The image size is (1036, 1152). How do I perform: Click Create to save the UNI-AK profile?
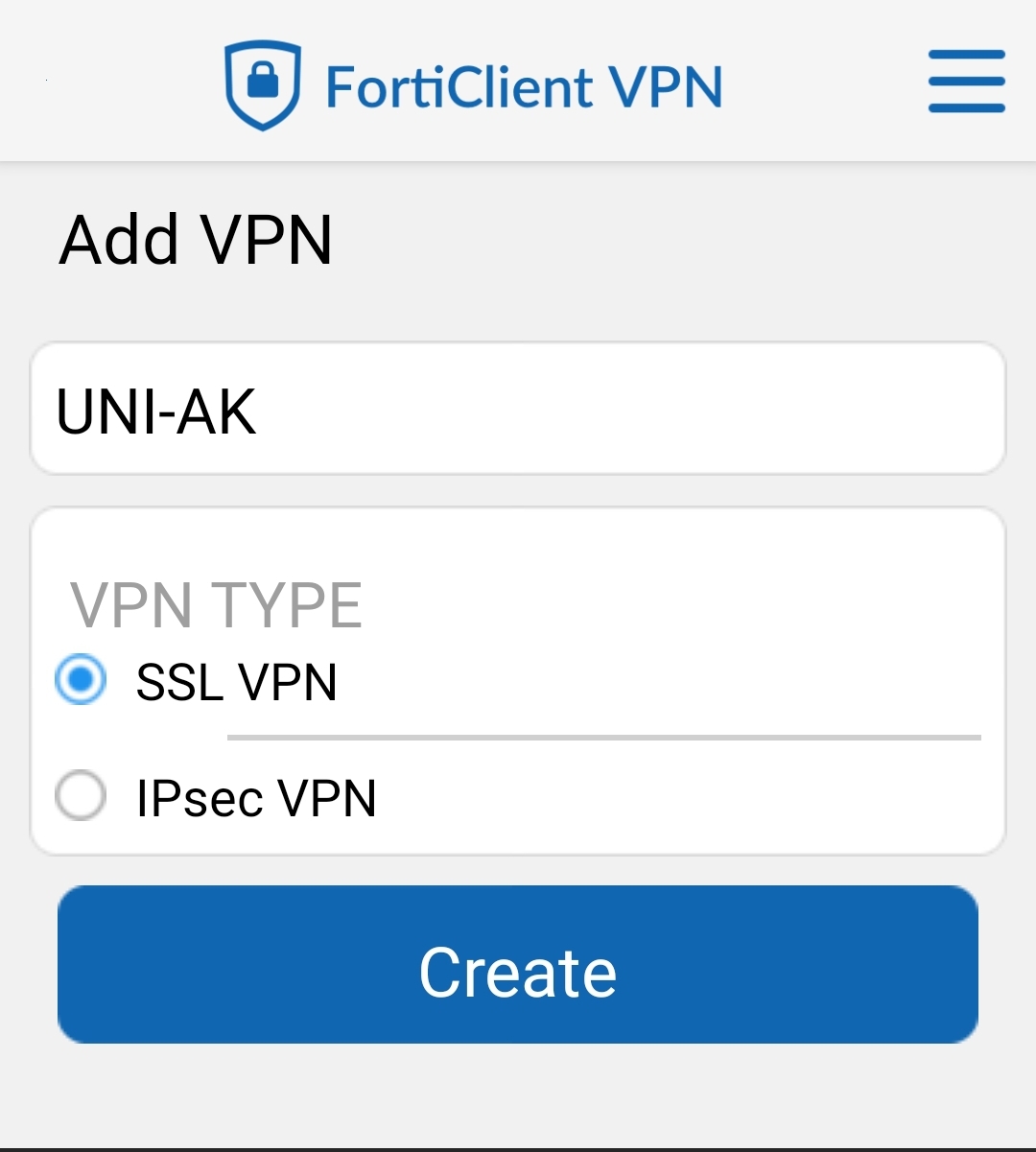[518, 965]
